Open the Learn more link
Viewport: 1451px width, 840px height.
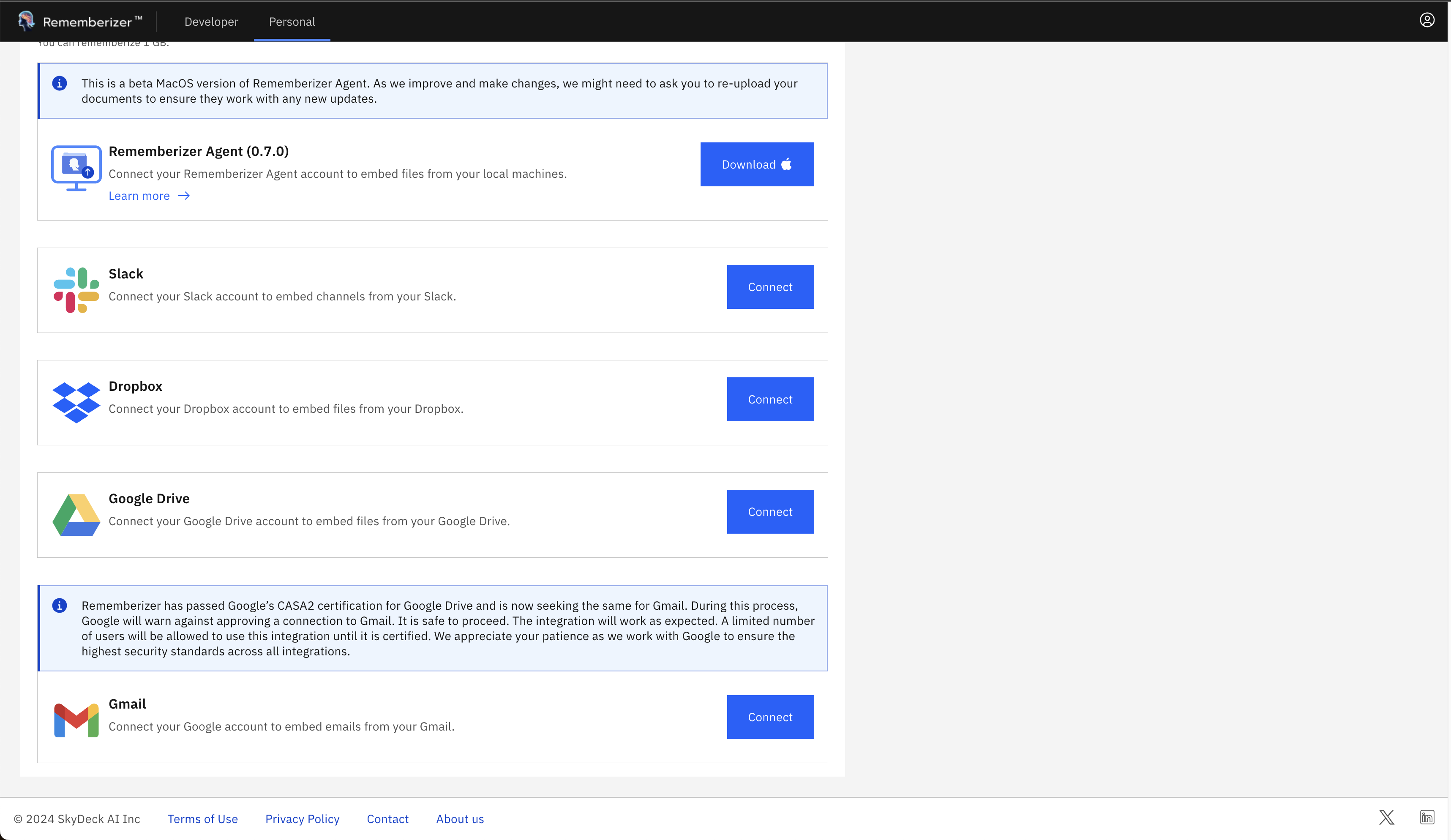[x=139, y=196]
